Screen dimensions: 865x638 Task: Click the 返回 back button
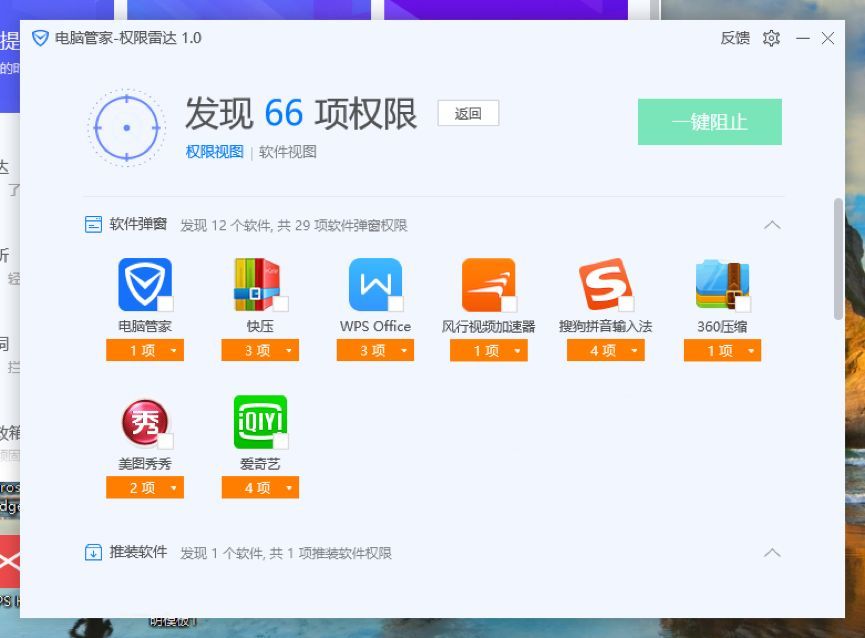pos(468,113)
